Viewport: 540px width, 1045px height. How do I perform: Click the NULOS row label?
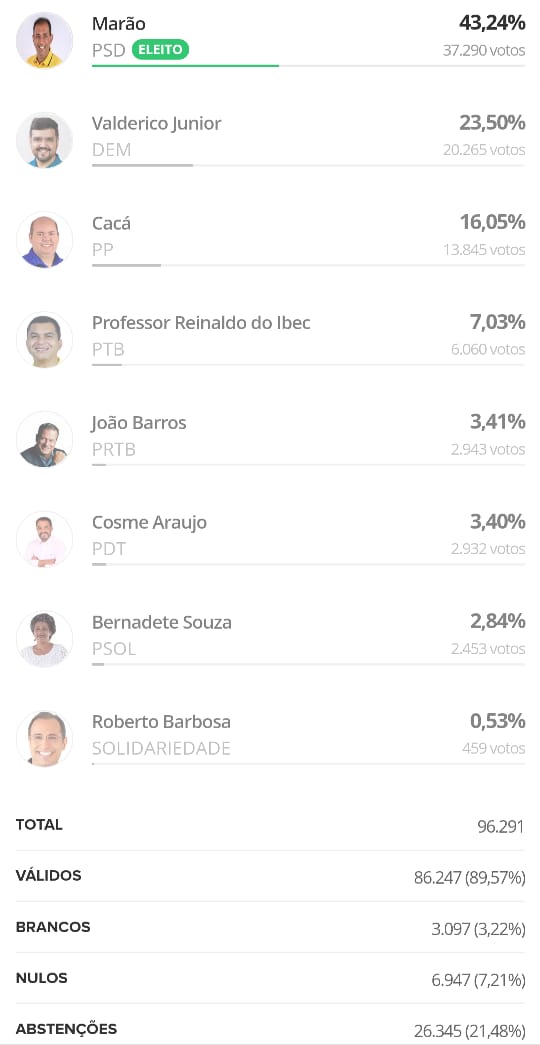tap(41, 978)
